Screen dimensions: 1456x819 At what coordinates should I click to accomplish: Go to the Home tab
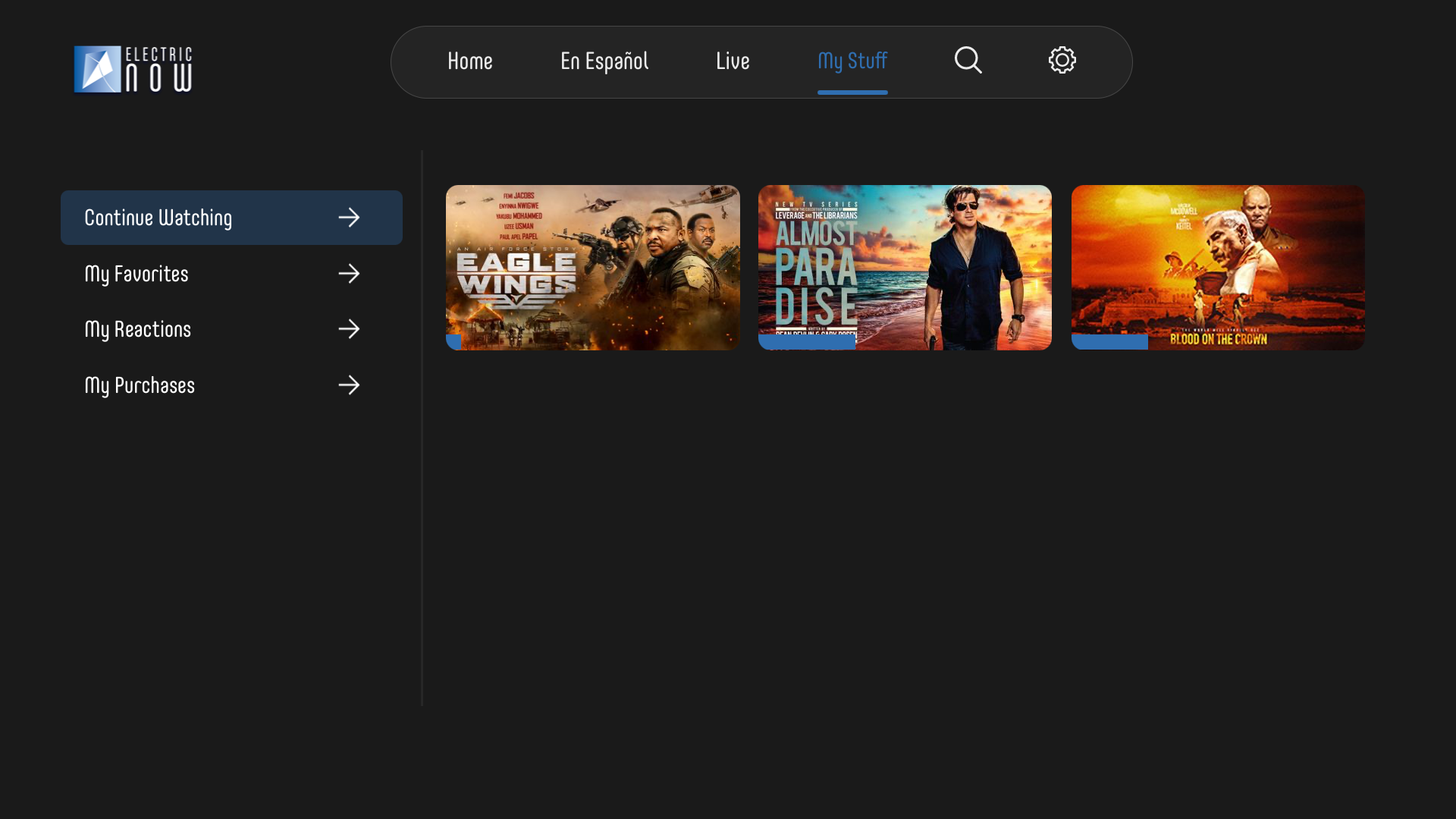coord(470,61)
